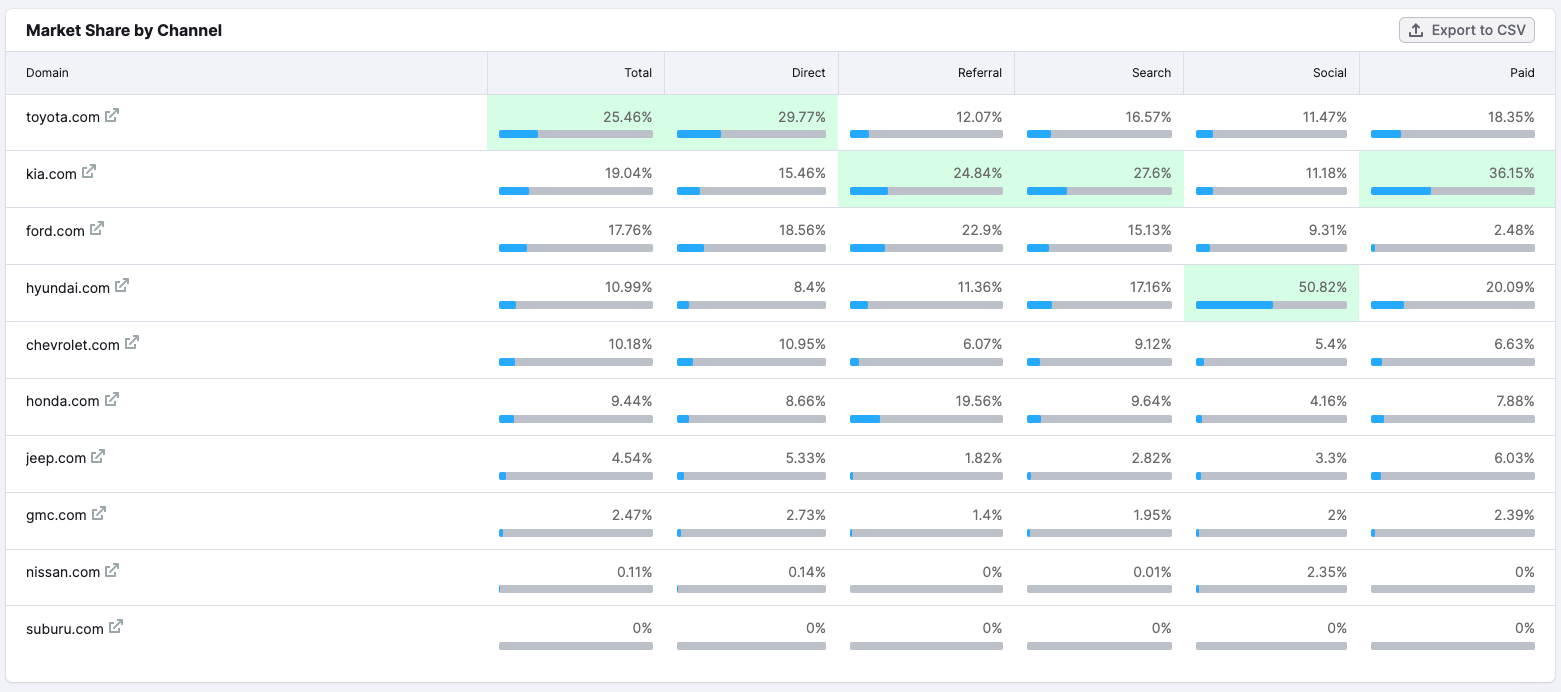Viewport: 1561px width, 692px height.
Task: Click the nissan.com domain link
Action: coord(63,572)
